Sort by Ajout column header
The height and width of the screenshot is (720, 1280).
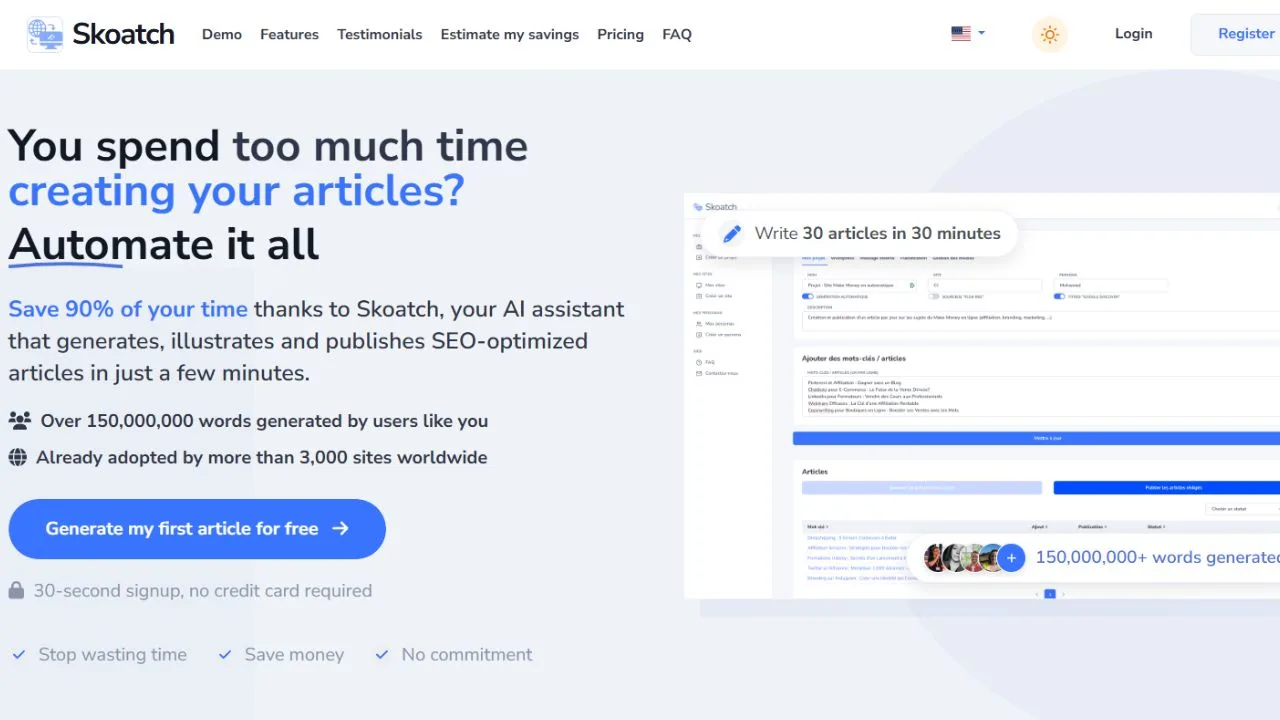pyautogui.click(x=1040, y=527)
